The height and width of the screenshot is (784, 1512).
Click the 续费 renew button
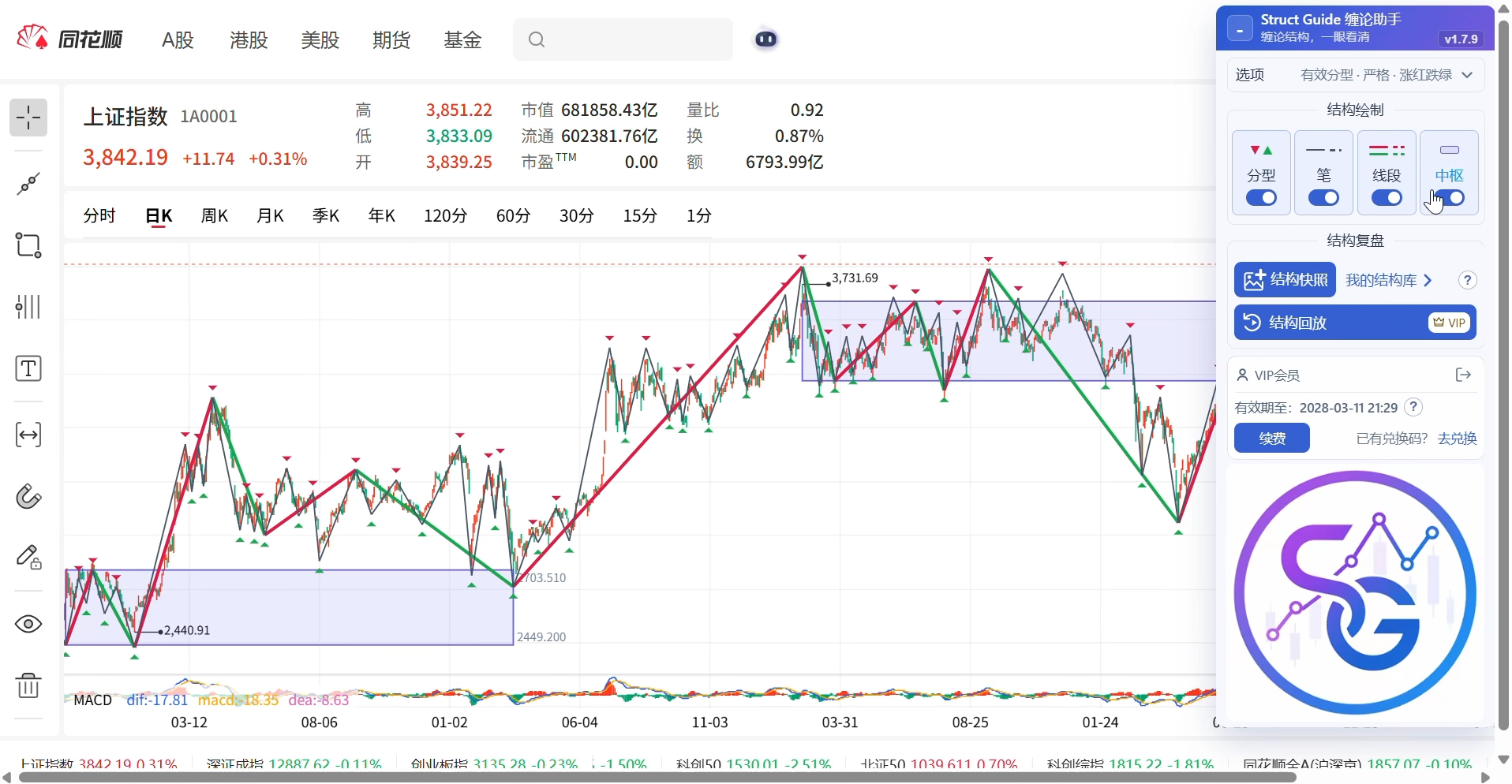coord(1272,438)
